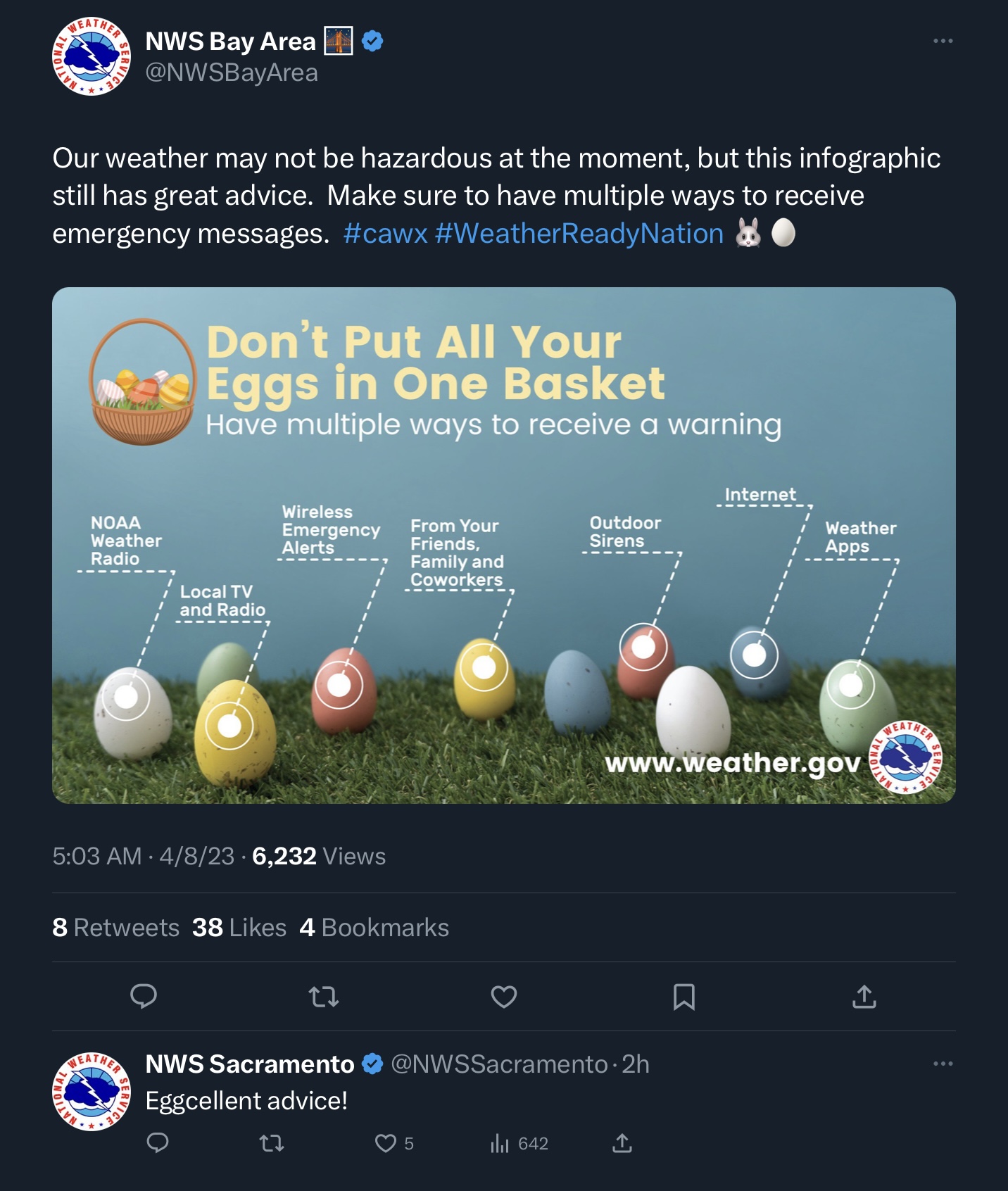Open the #cawx hashtag
Image resolution: width=1008 pixels, height=1191 pixels.
(385, 234)
